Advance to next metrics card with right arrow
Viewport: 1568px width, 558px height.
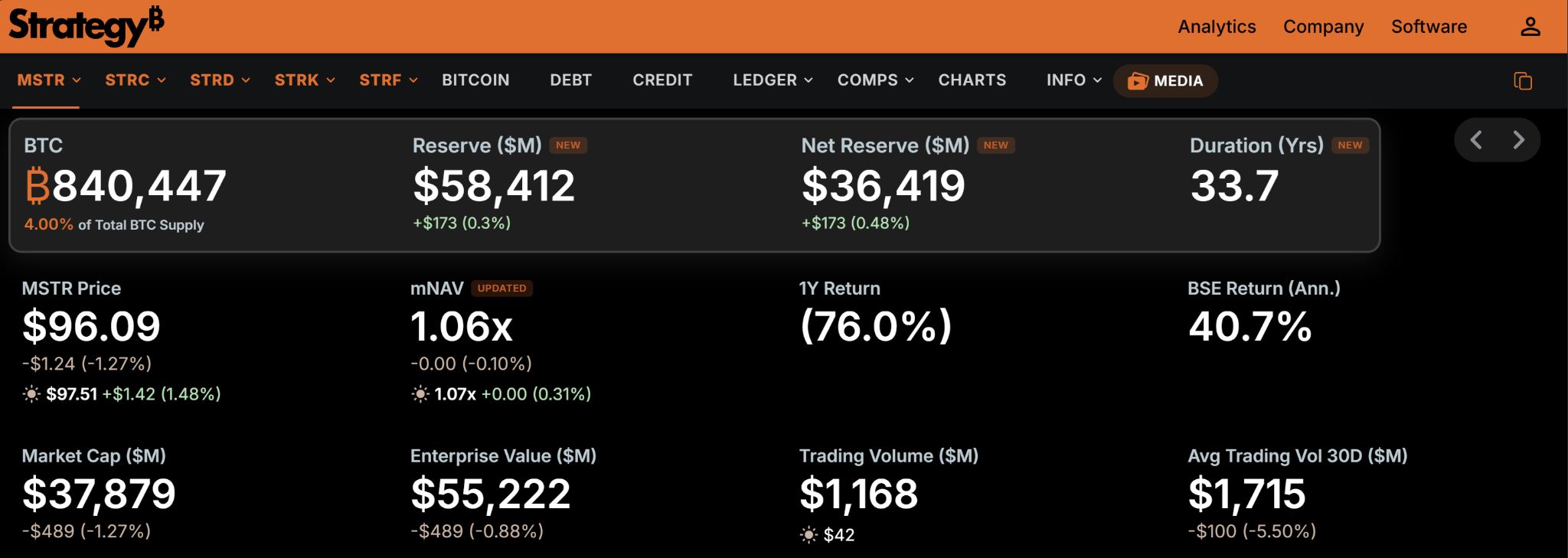pos(1518,139)
